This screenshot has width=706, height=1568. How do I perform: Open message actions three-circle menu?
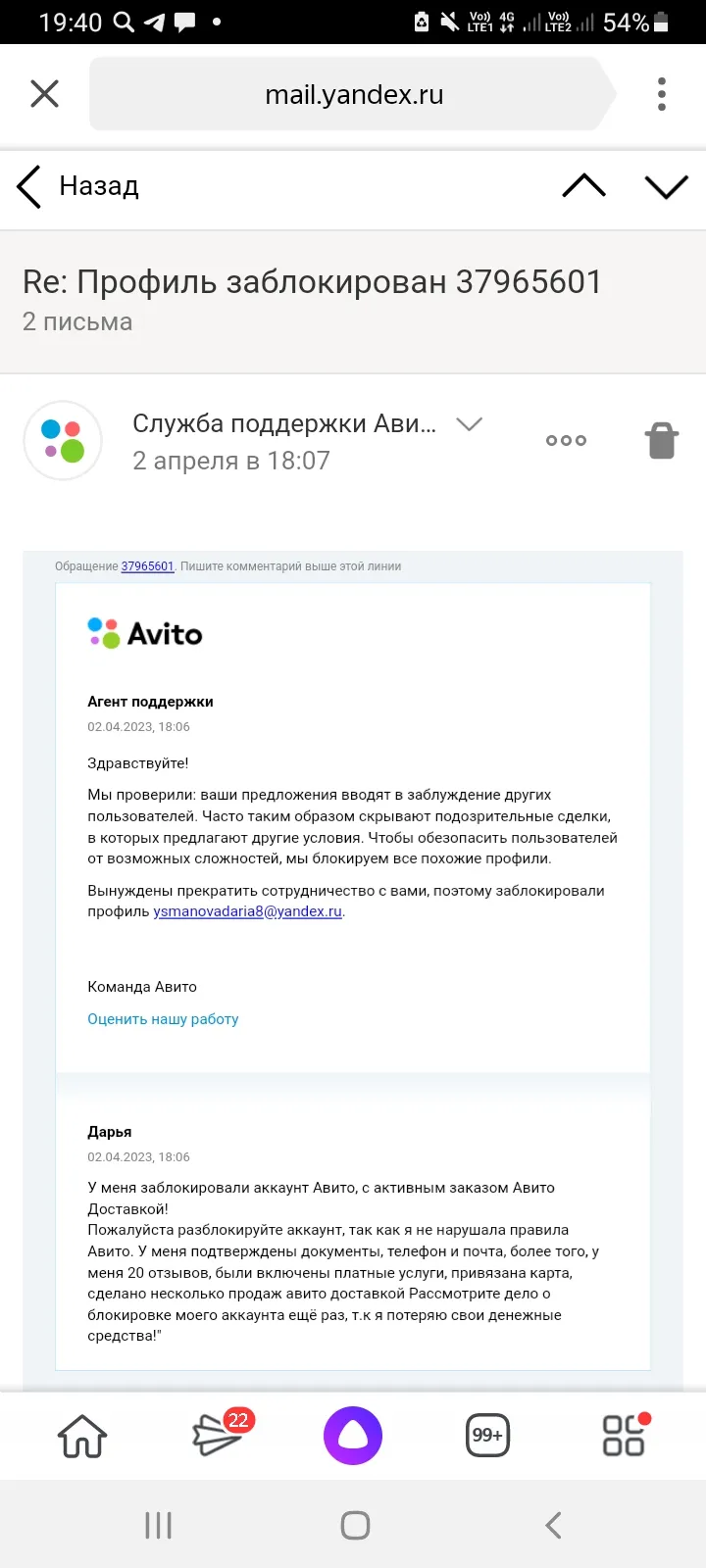pos(566,441)
